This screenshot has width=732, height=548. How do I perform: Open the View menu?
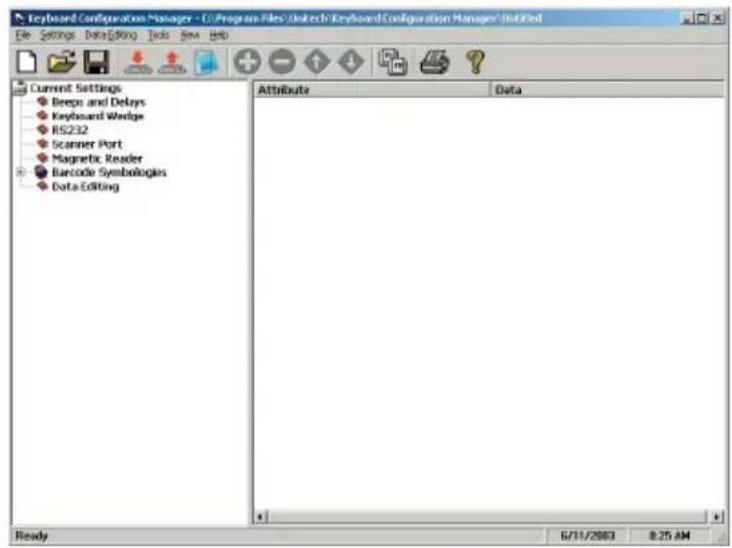click(x=190, y=35)
